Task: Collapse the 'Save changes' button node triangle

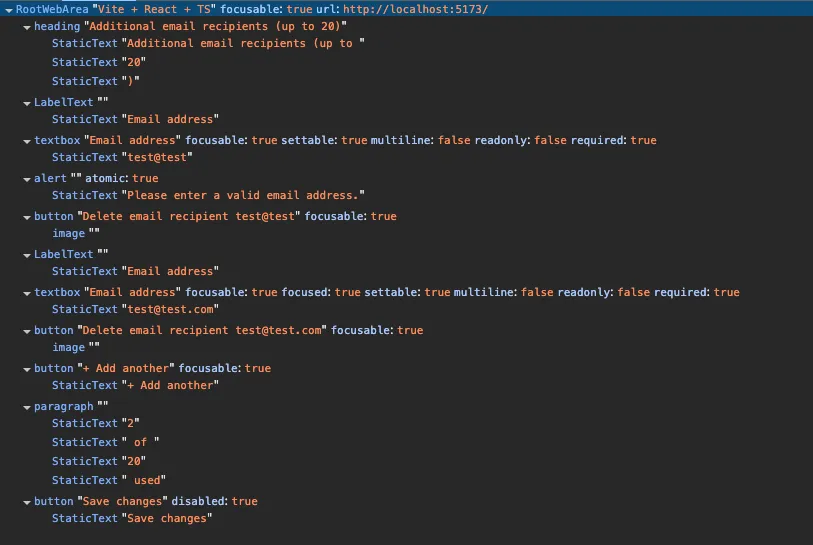Action: 26,502
